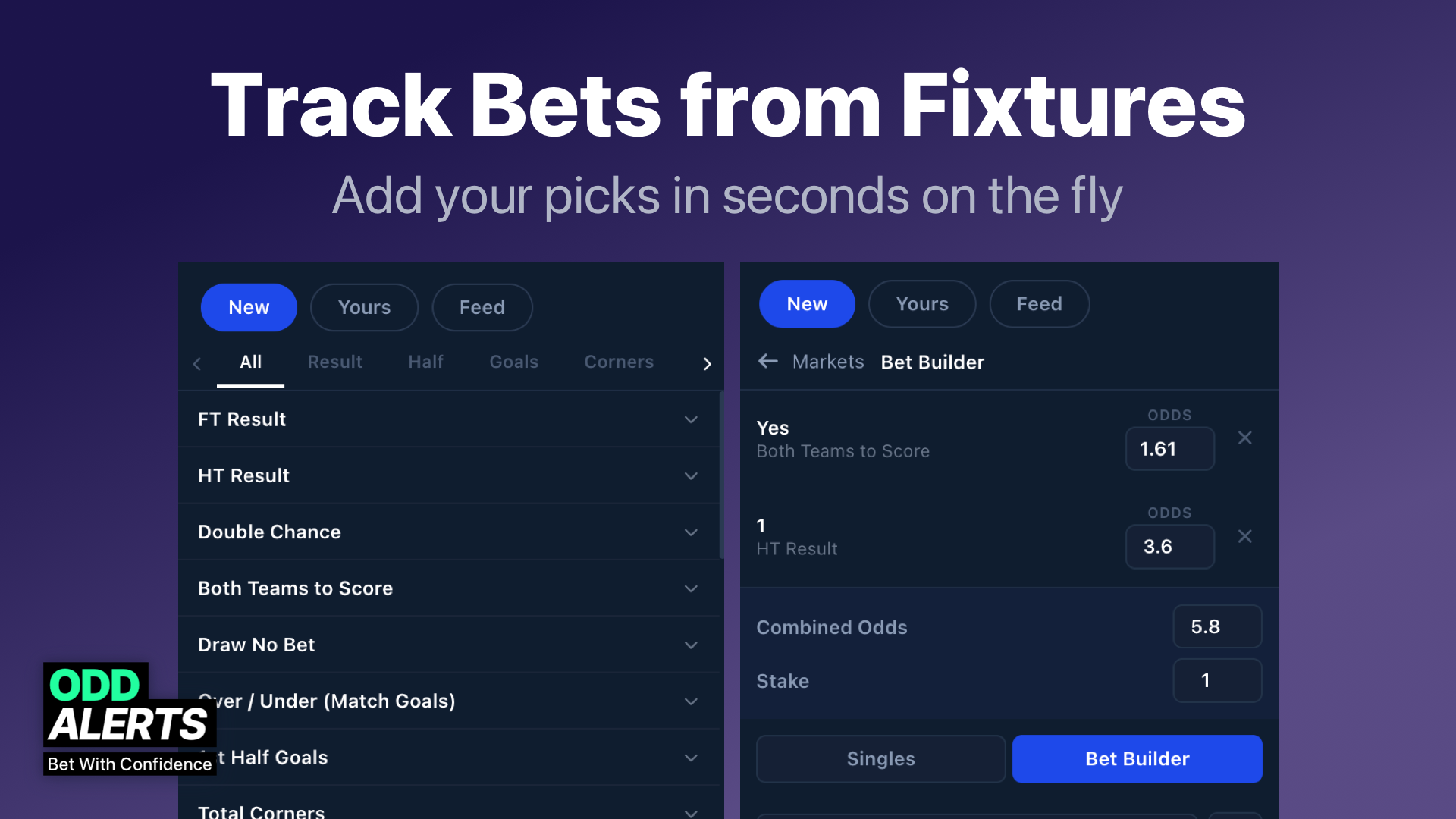The image size is (1456, 819).
Task: Edit the 1.61 odds field
Action: click(1169, 449)
